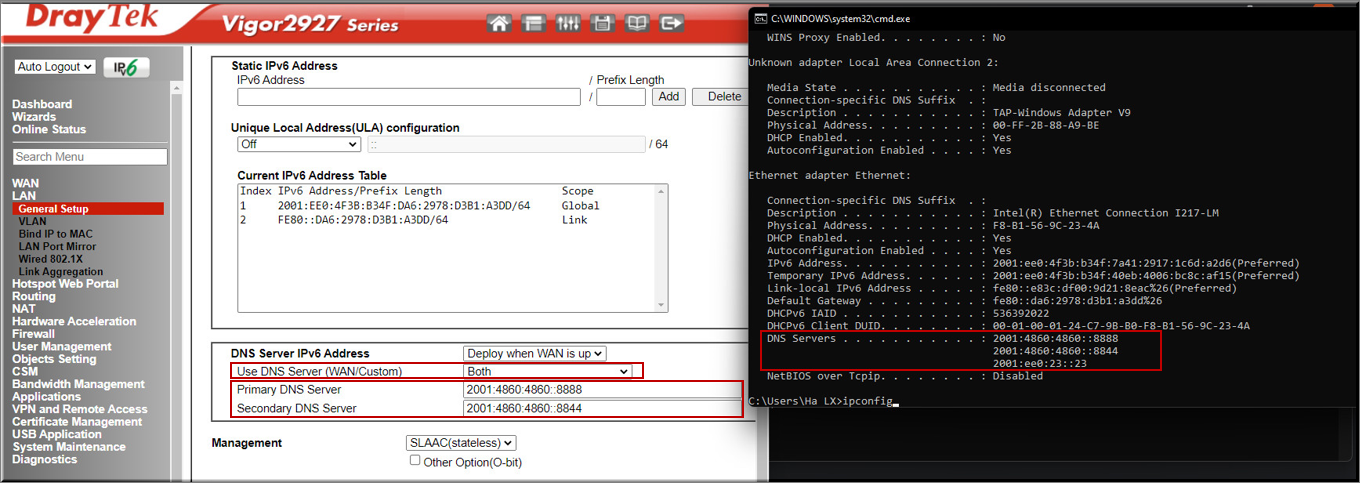Viewport: 1360px width, 483px height.
Task: Click Physical Address F8-B1-56-9C-23-4A in cmd
Action: click(x=1046, y=226)
